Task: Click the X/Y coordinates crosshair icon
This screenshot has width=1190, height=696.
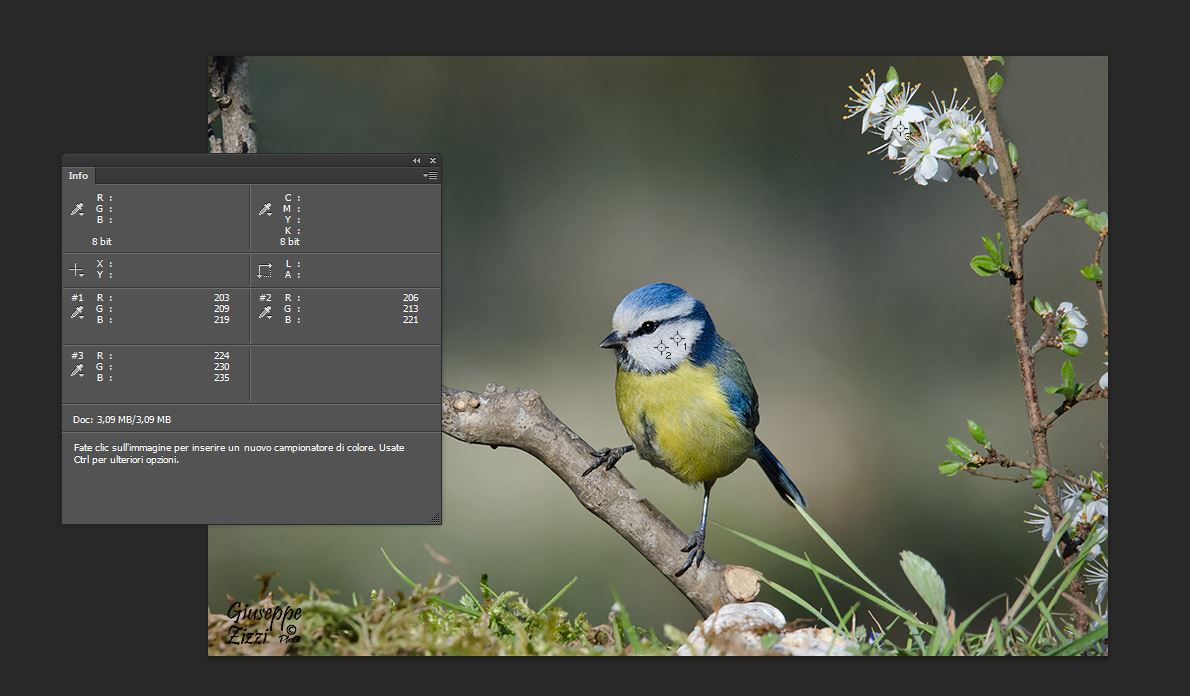Action: click(77, 270)
